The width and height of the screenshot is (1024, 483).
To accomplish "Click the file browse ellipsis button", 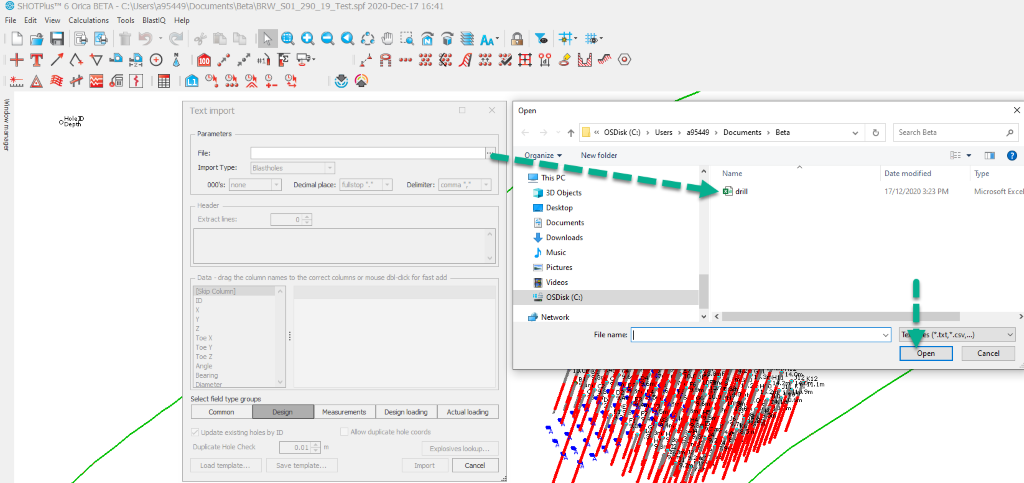I will [489, 153].
